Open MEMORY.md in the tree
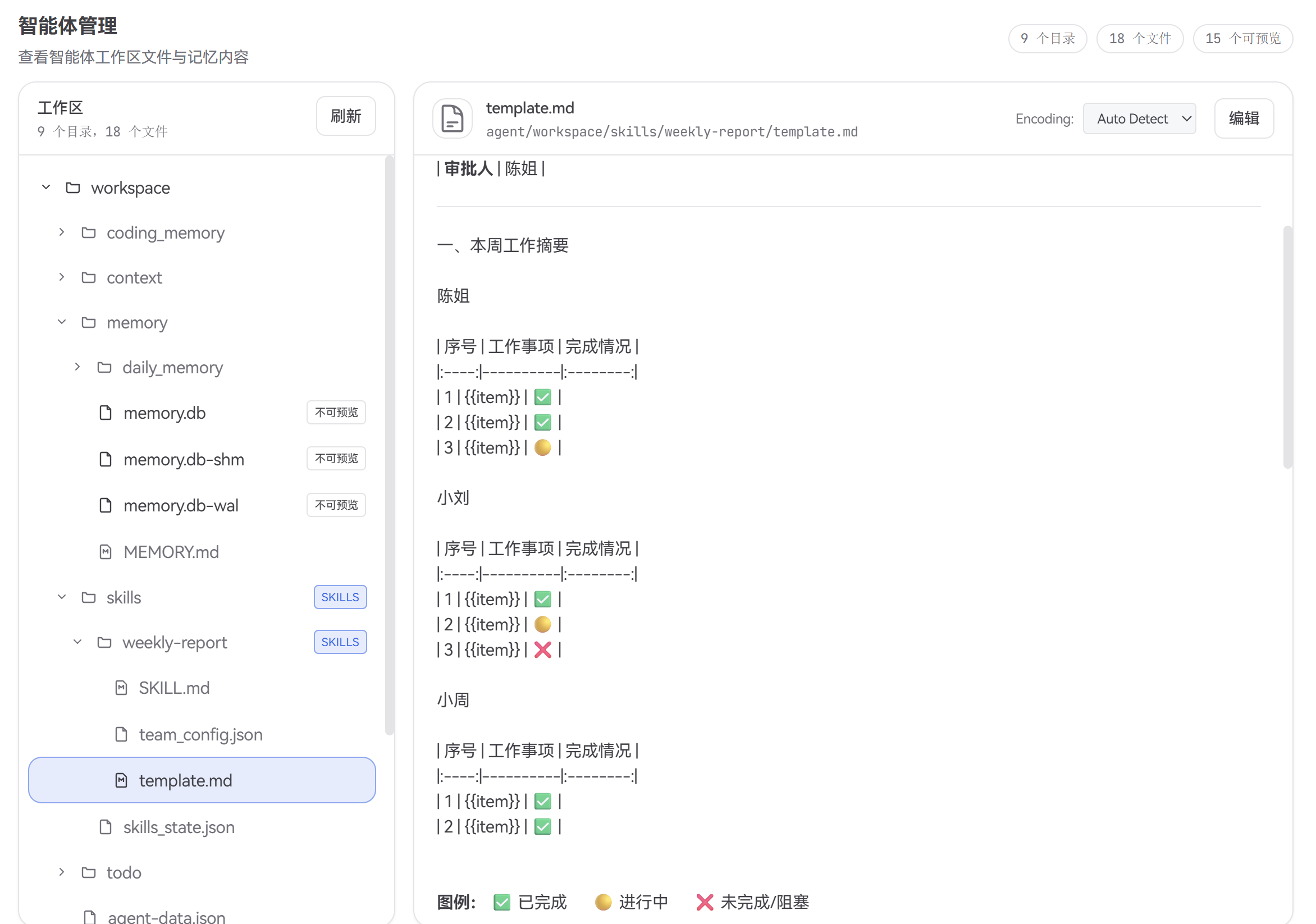The width and height of the screenshot is (1316, 924). [202, 551]
